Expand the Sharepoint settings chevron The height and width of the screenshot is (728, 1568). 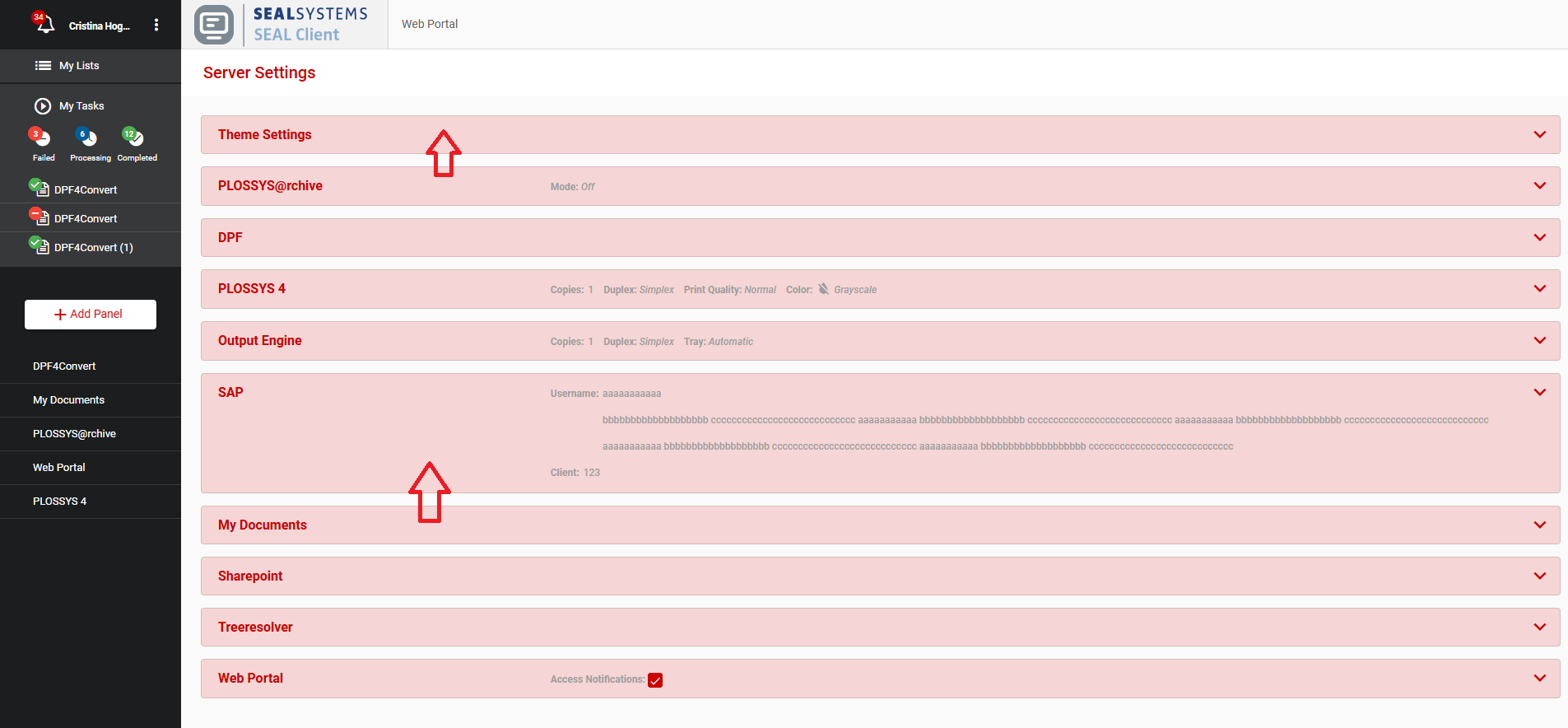1539,576
